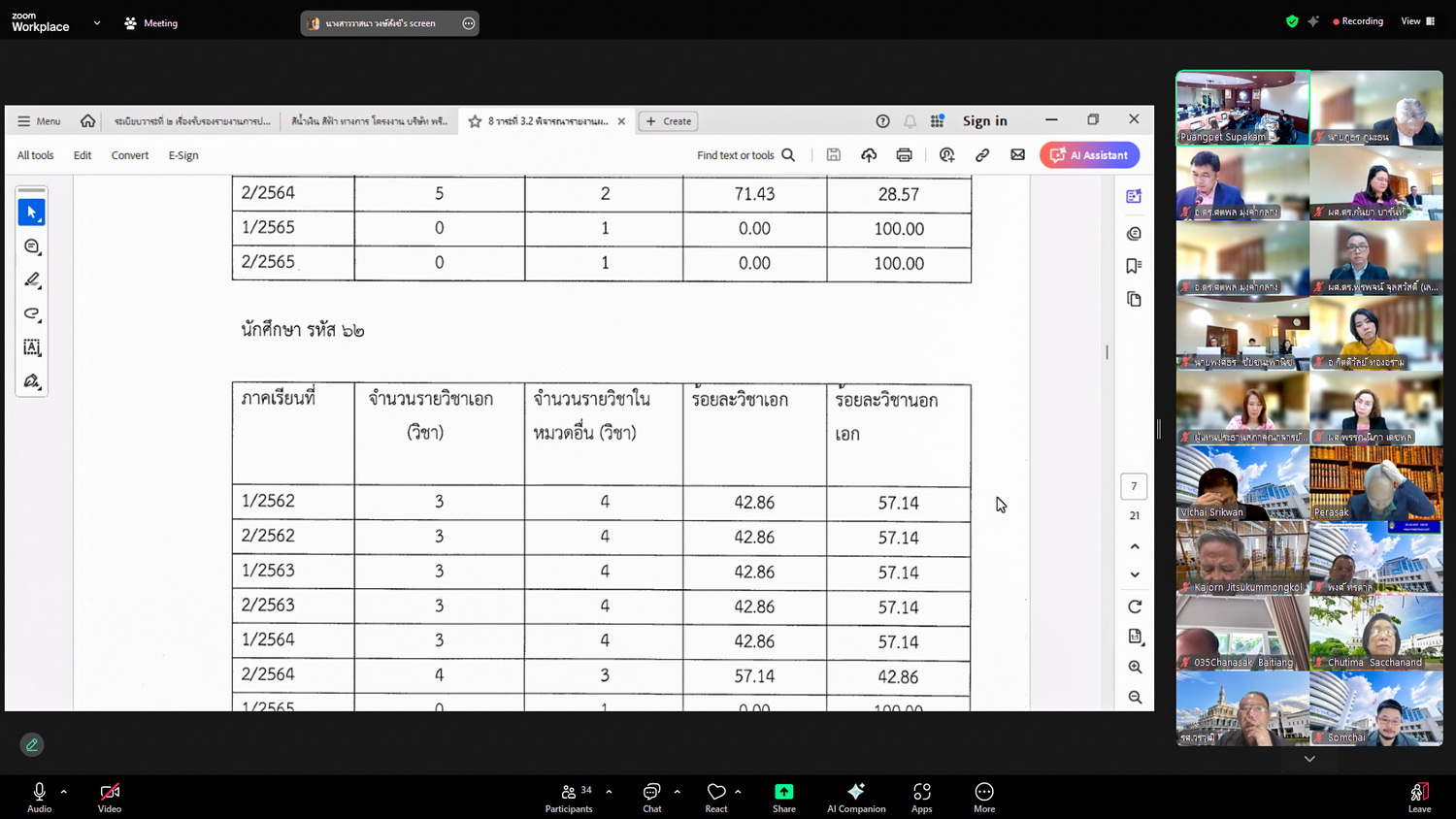Viewport: 1456px width, 819px height.
Task: Click the email envelope icon
Action: click(x=1017, y=155)
